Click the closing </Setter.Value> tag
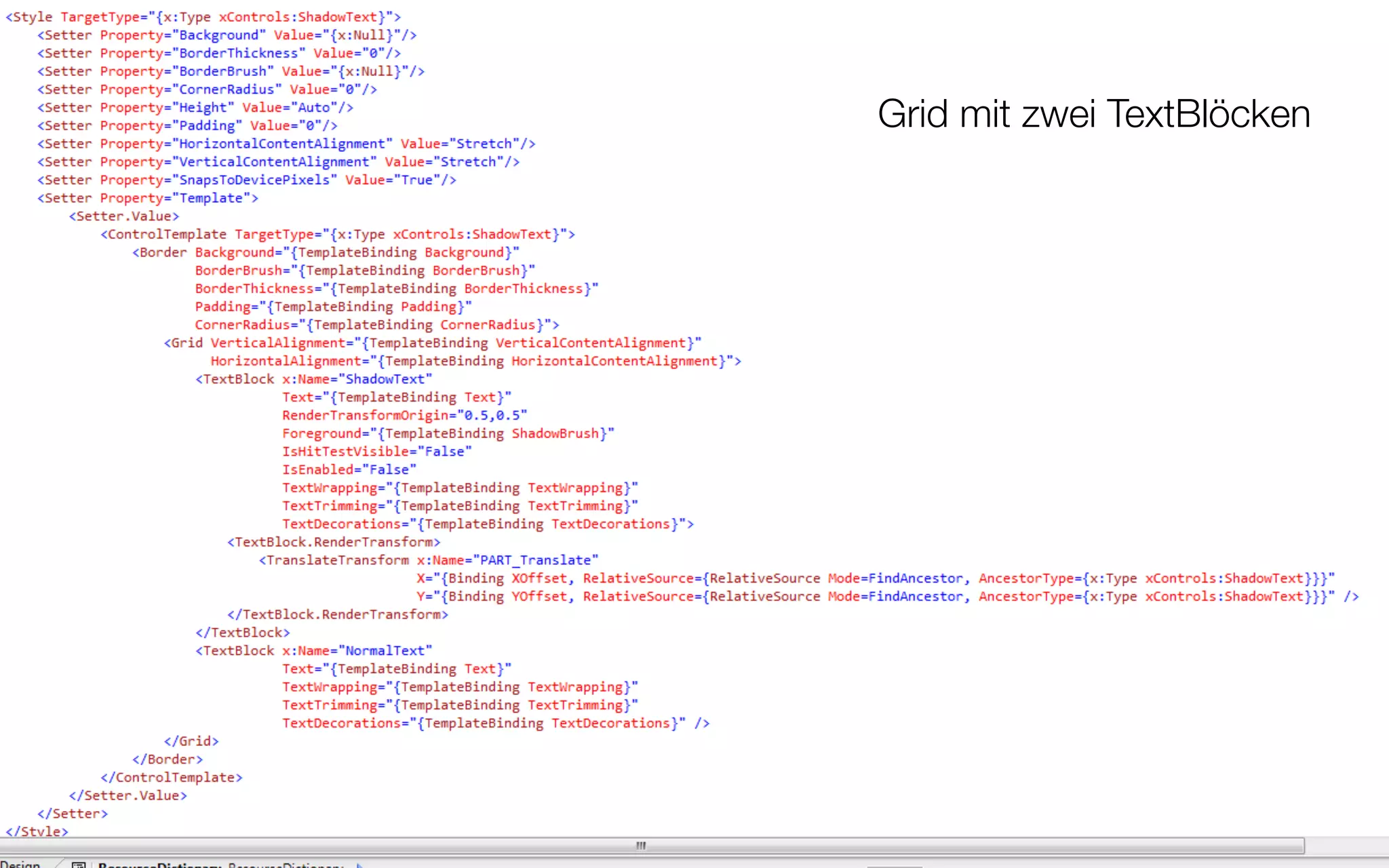 pos(128,795)
